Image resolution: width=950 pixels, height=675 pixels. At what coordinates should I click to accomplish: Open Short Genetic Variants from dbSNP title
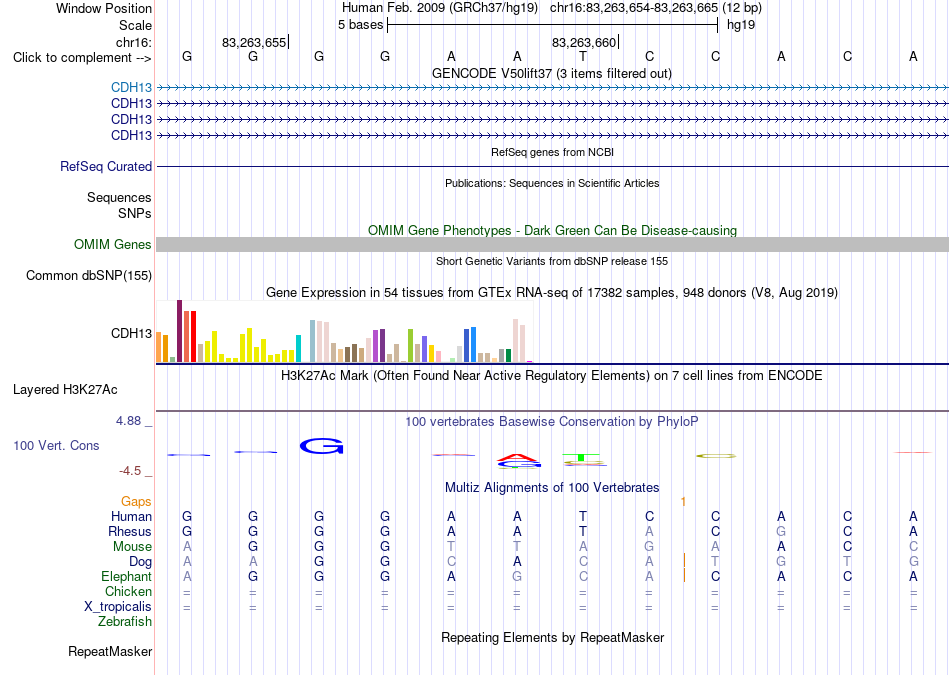click(x=552, y=261)
